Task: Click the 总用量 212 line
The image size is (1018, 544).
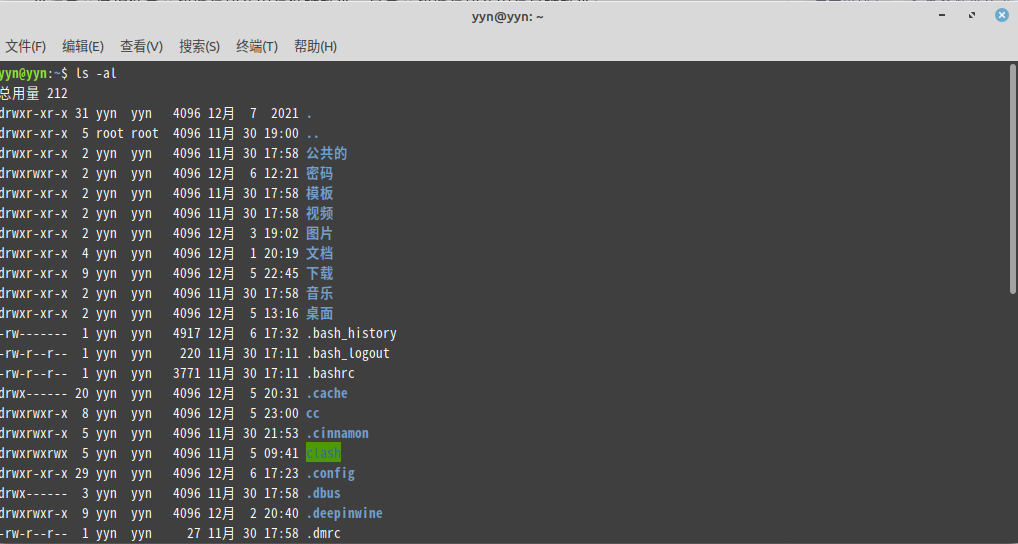Action: (34, 93)
